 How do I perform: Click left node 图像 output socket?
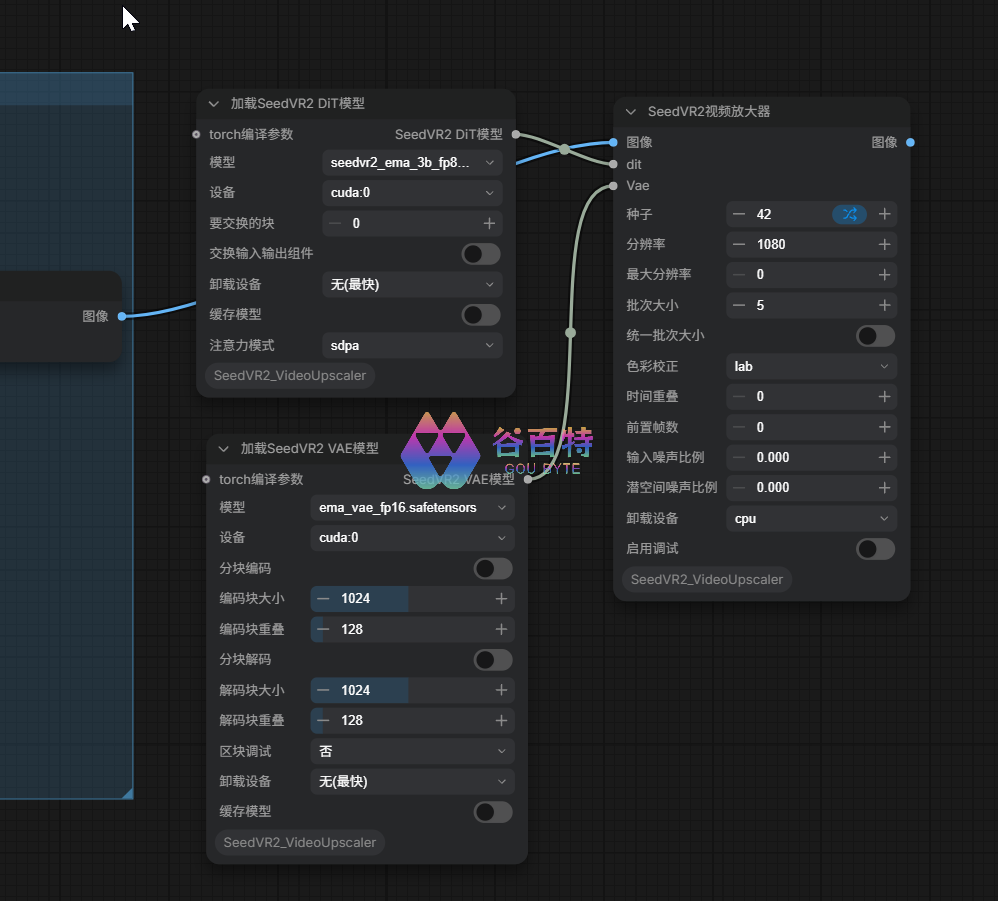point(122,316)
